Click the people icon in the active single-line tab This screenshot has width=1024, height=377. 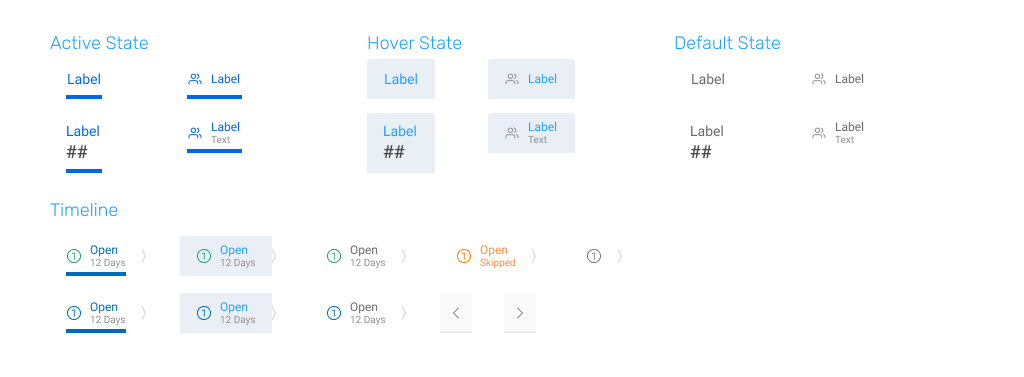coord(195,79)
